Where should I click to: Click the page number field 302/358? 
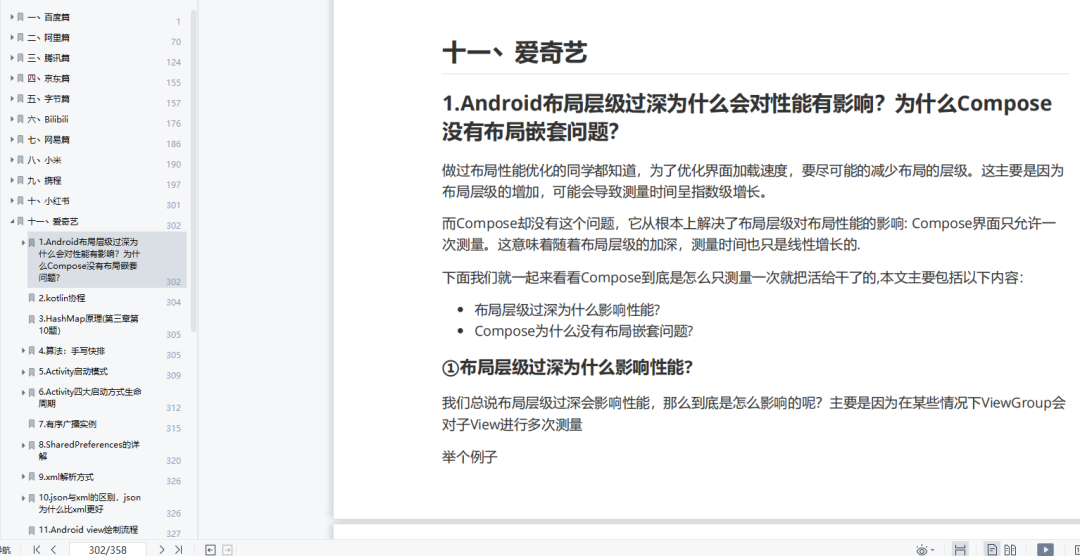click(107, 549)
